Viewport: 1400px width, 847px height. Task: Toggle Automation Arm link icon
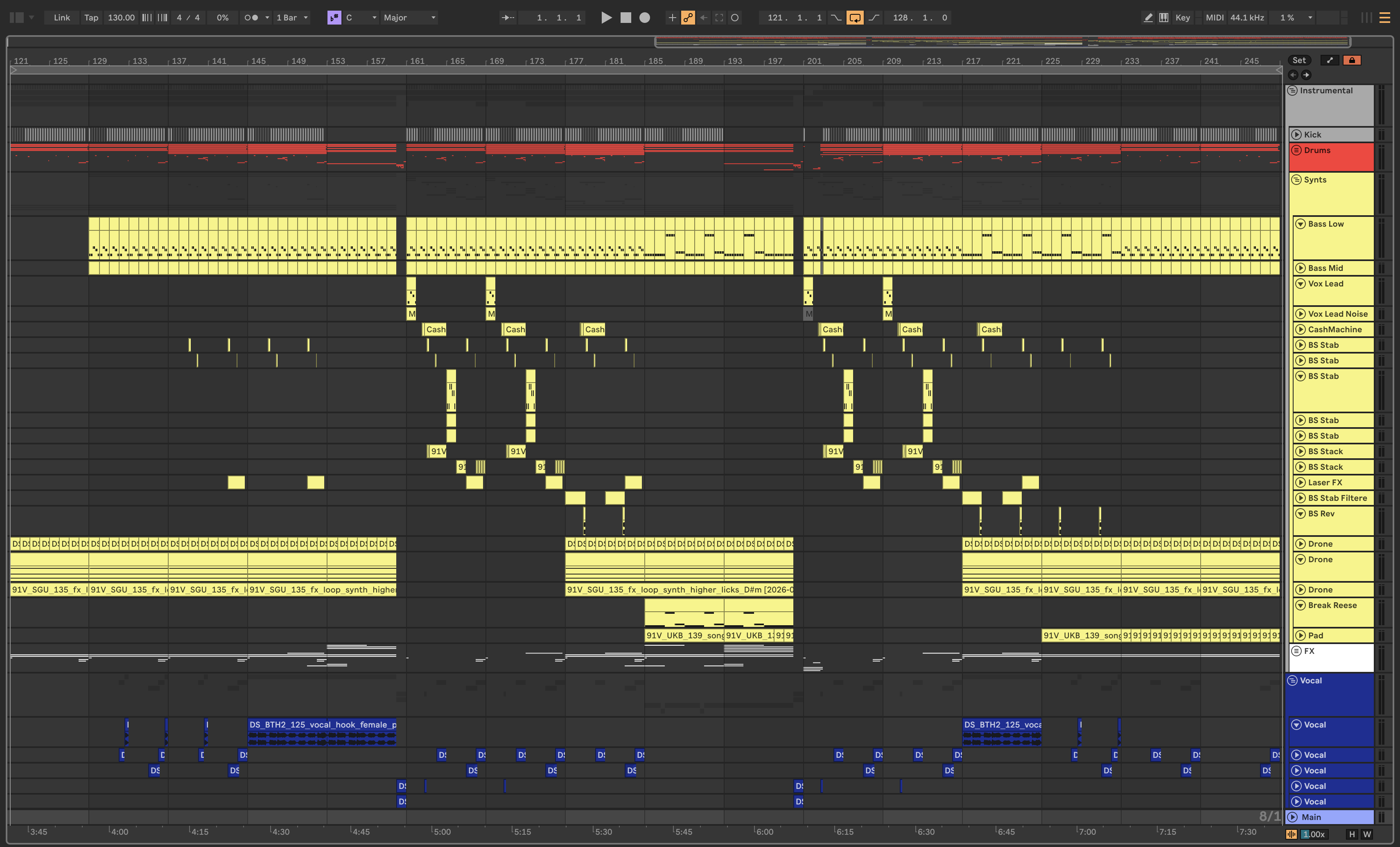687,18
